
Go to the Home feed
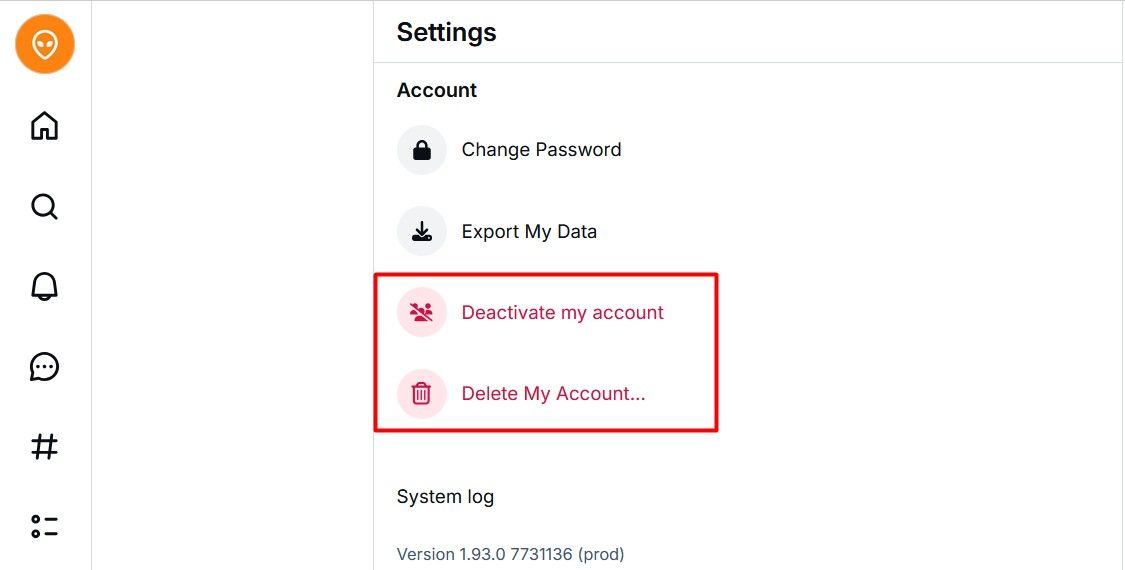tap(45, 126)
